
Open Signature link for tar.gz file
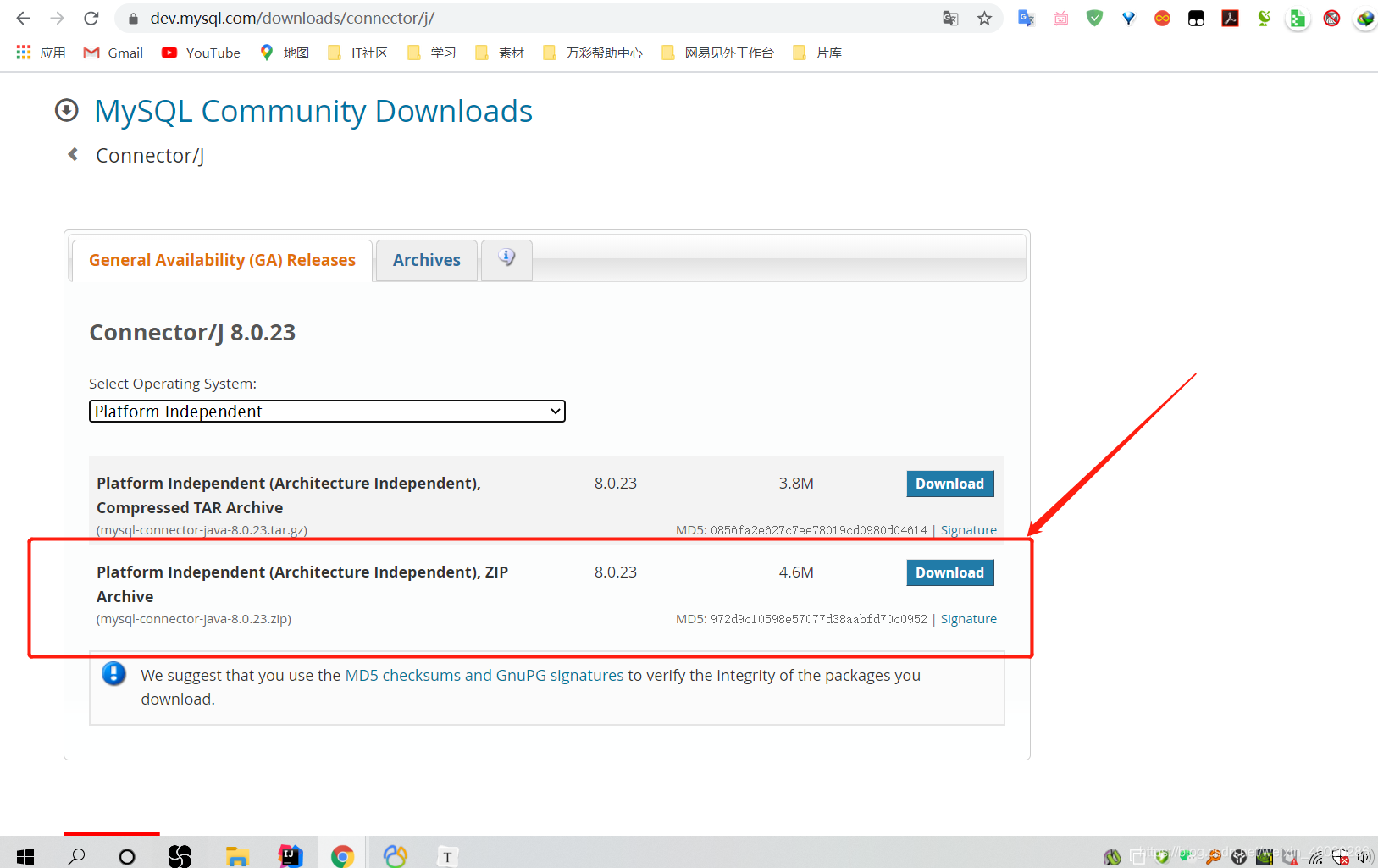click(x=968, y=530)
